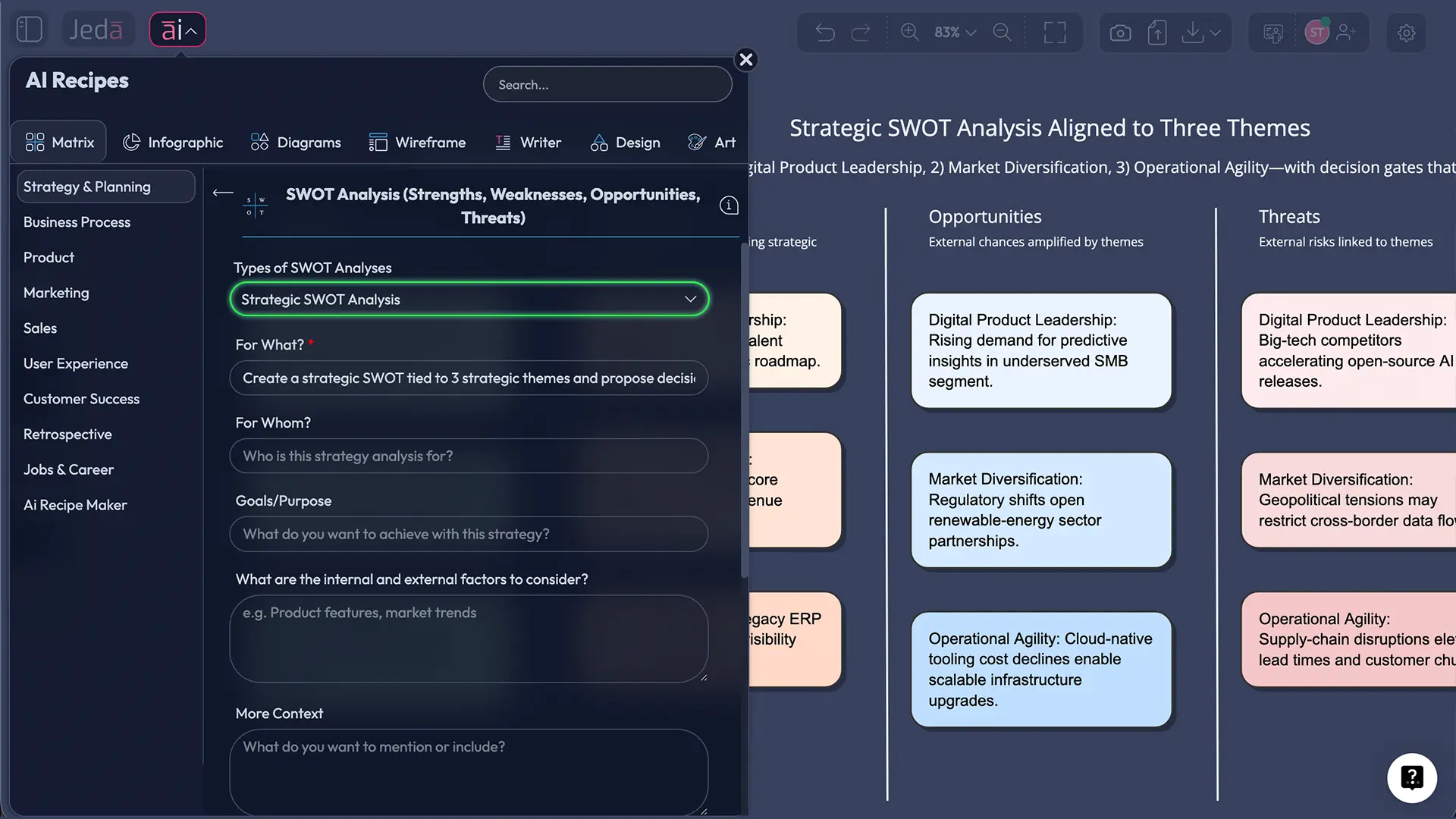1456x819 pixels.
Task: Toggle the left sidebar panel icon
Action: 29,30
